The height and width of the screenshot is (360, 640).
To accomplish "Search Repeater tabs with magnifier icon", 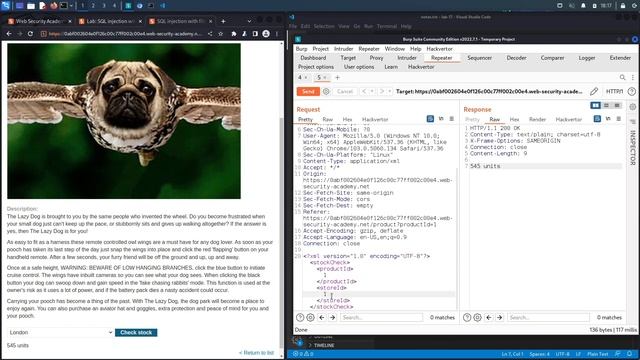I will point(622,78).
